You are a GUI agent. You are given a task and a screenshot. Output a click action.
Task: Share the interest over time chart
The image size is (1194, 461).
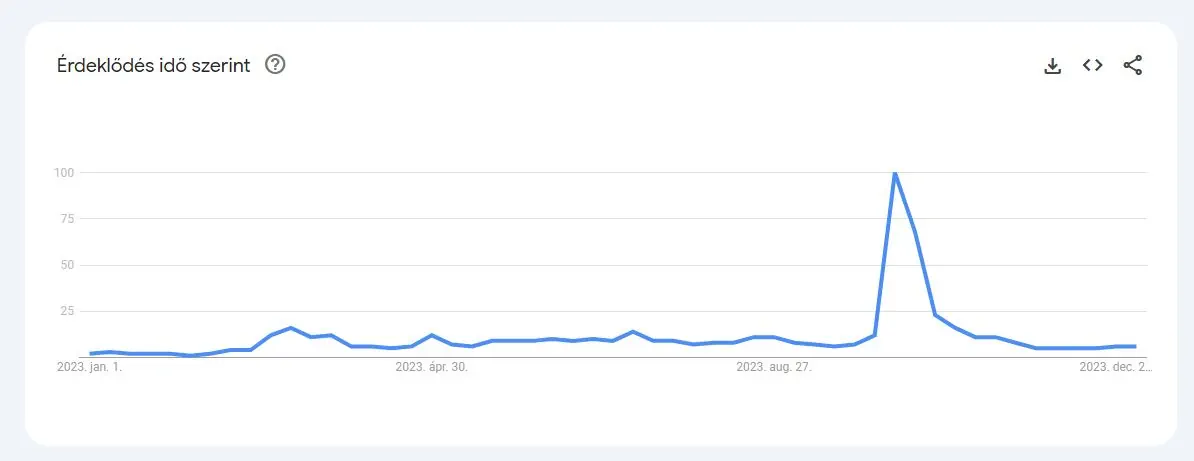tap(1133, 66)
